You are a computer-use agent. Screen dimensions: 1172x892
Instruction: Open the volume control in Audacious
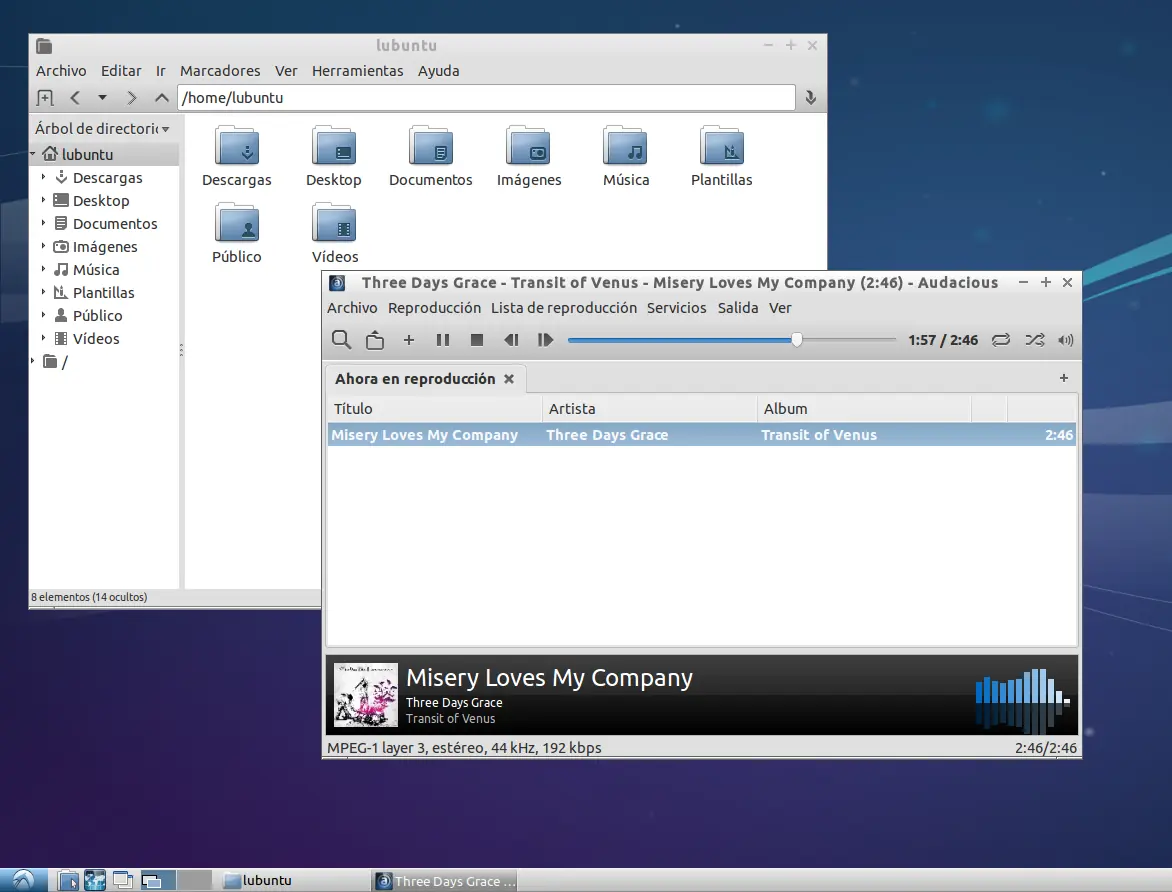[x=1066, y=340]
